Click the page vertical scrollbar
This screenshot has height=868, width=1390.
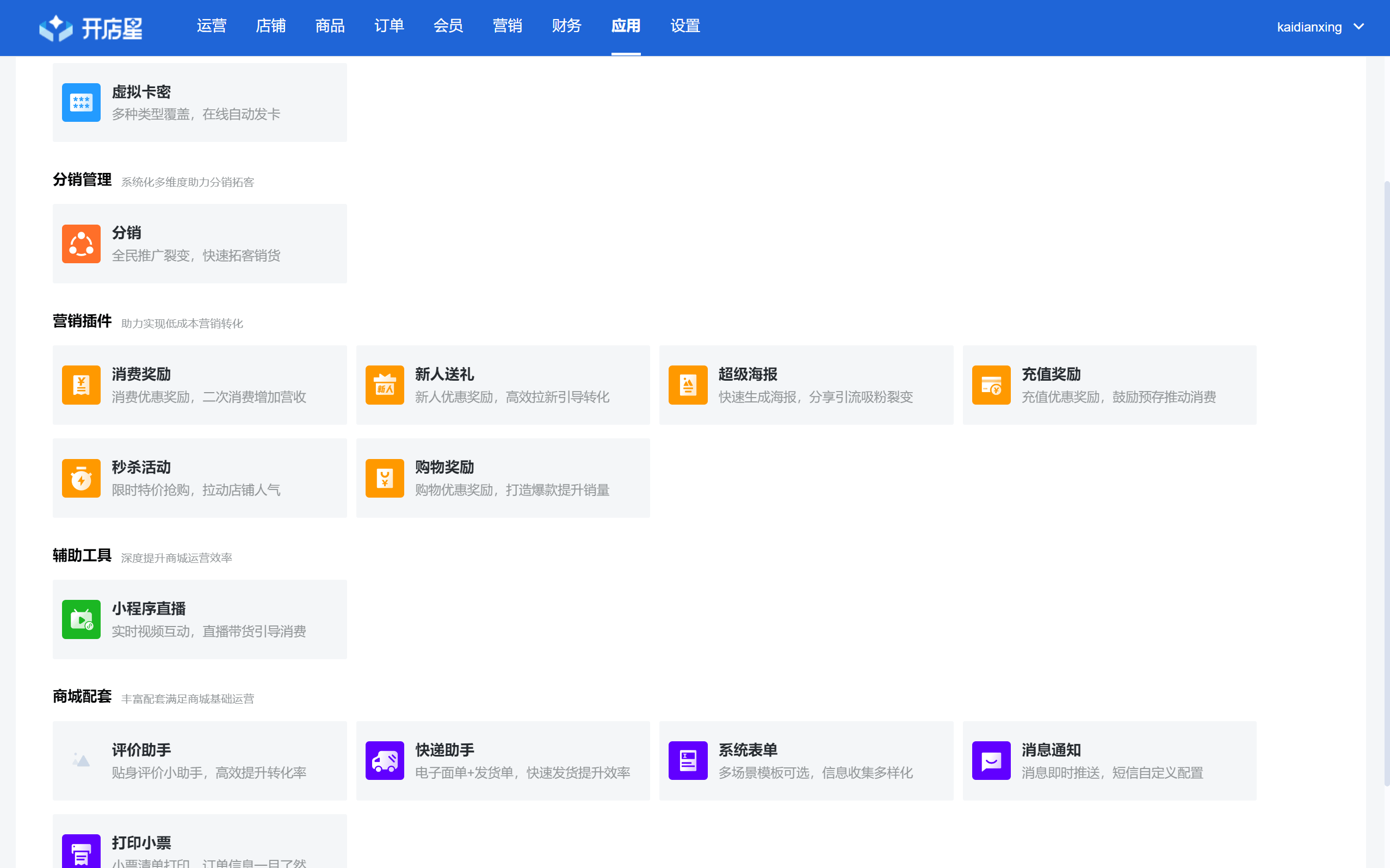click(x=1387, y=482)
